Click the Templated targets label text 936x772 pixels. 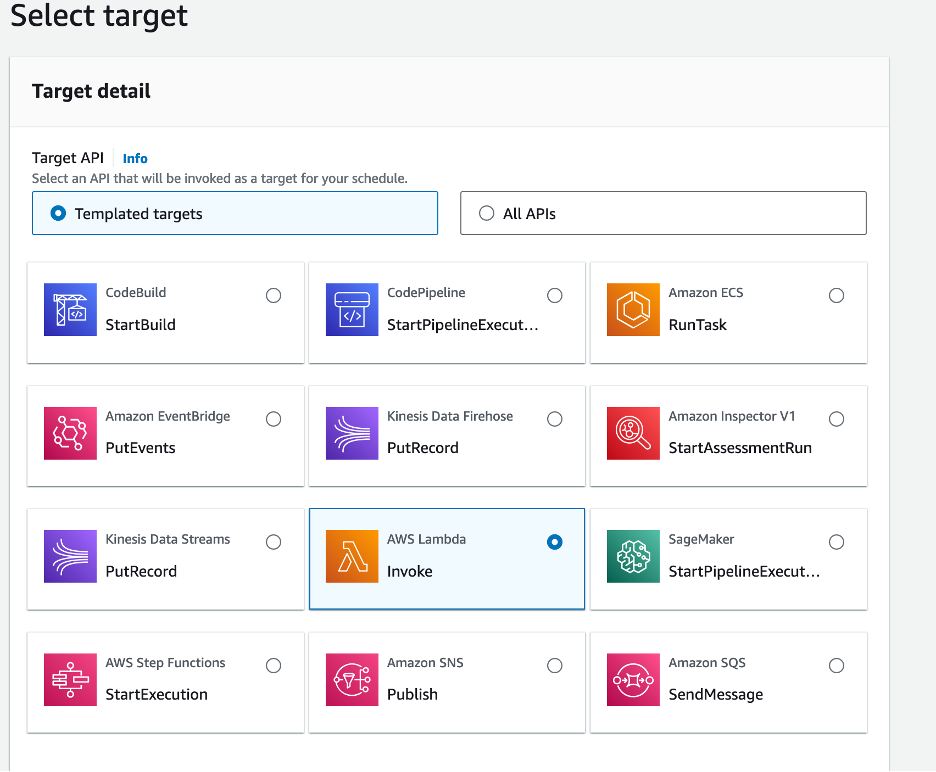click(x=138, y=214)
